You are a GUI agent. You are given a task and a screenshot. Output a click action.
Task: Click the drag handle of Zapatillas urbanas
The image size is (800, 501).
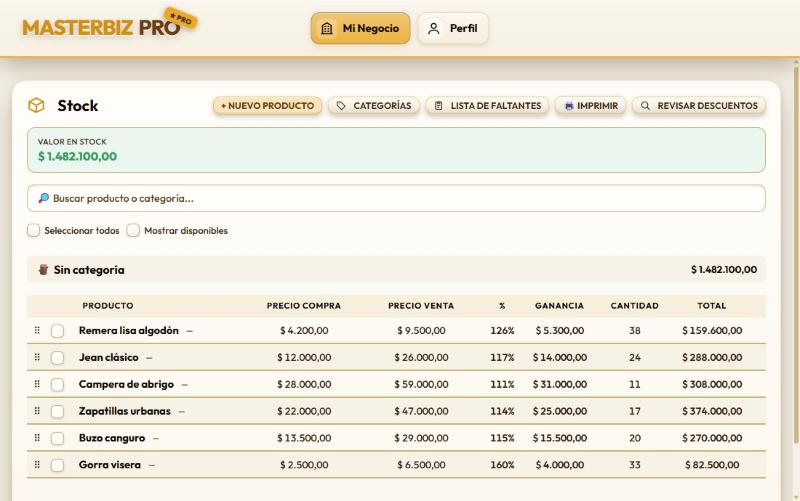(37, 411)
